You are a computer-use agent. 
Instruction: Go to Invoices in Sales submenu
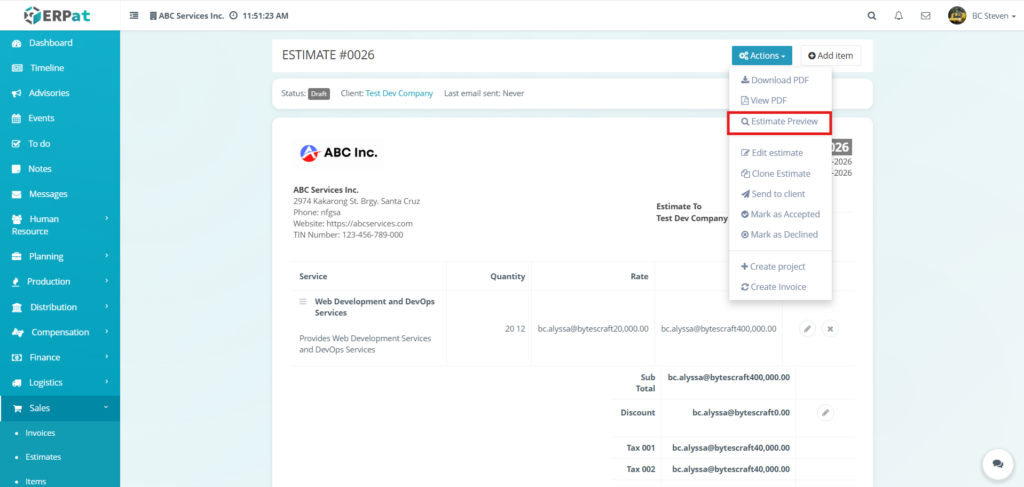point(40,433)
